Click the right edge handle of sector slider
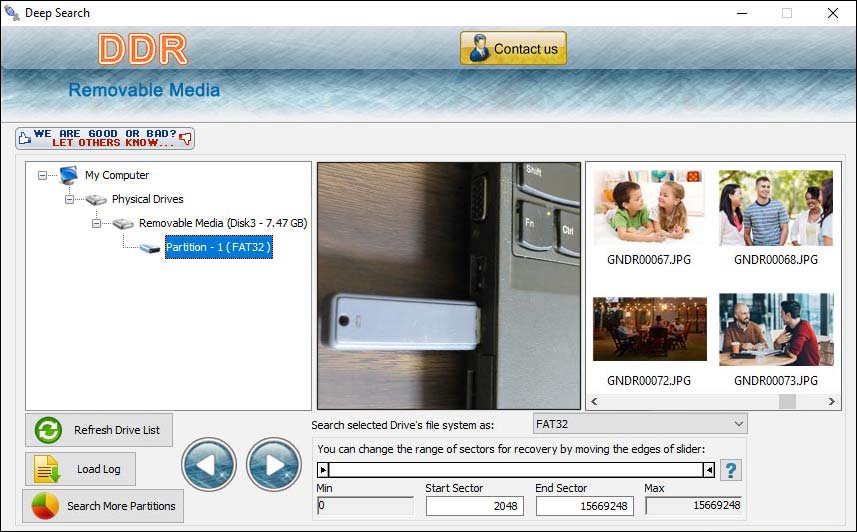This screenshot has height=532, width=857. click(x=709, y=470)
